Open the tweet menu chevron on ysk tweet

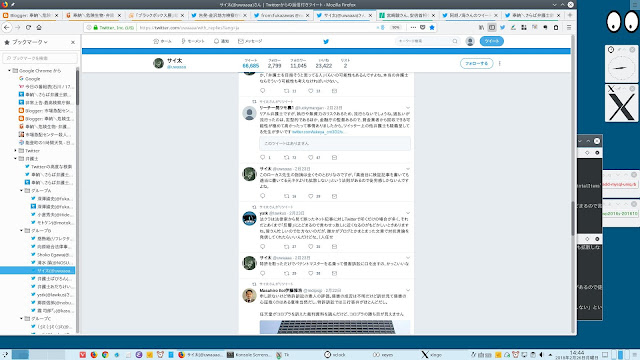tap(407, 213)
